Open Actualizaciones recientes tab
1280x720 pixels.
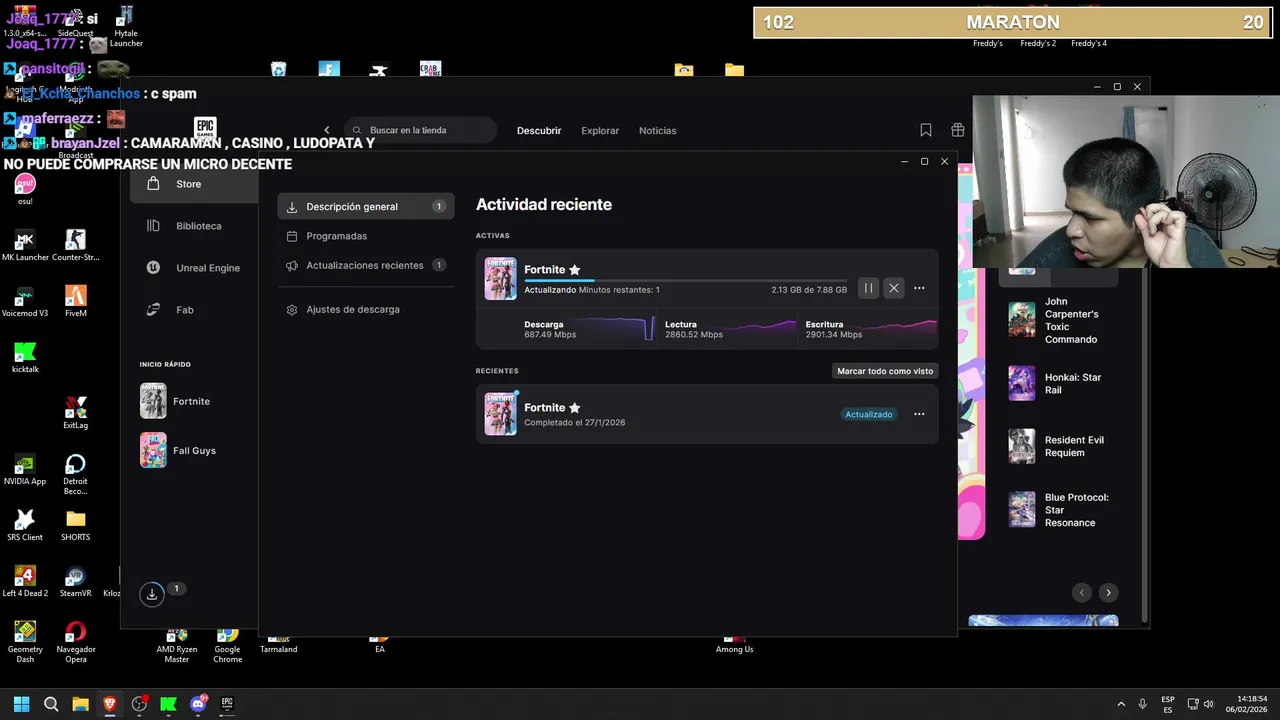point(365,265)
